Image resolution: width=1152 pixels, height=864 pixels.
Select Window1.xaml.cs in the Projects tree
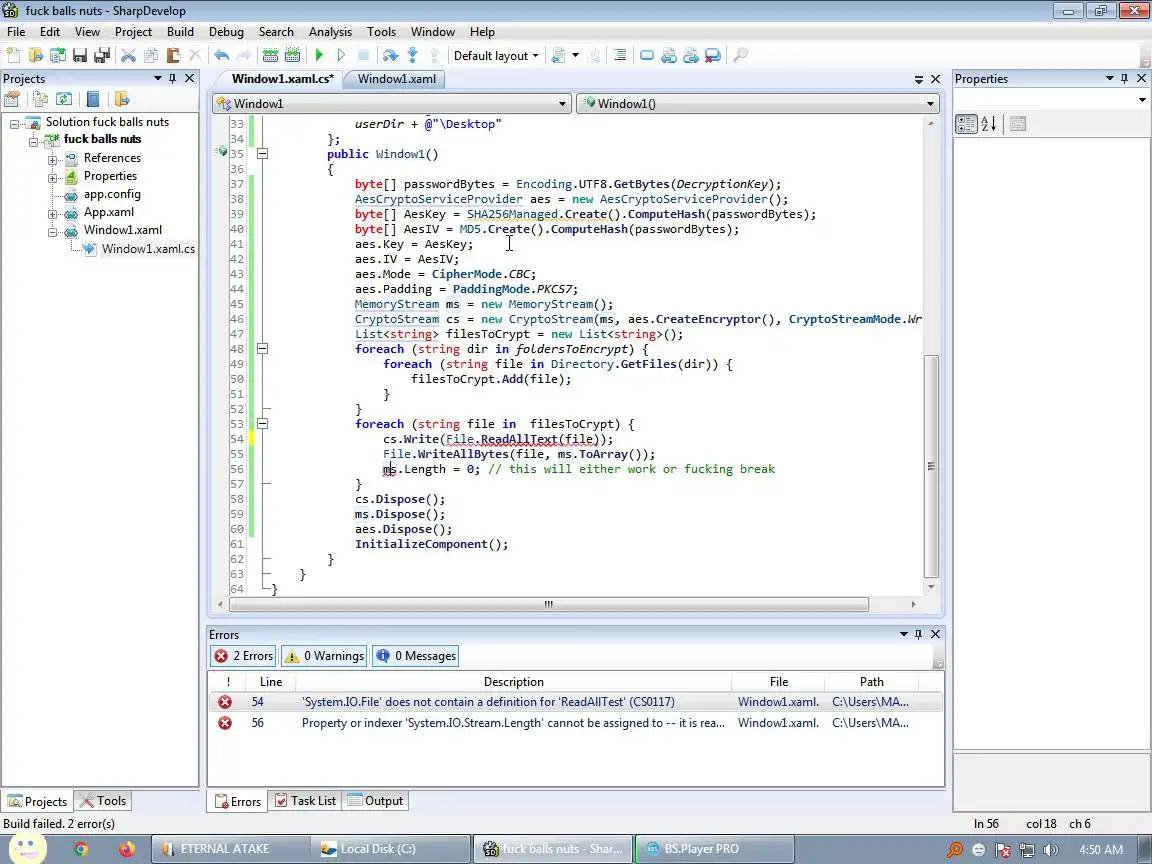coord(148,249)
